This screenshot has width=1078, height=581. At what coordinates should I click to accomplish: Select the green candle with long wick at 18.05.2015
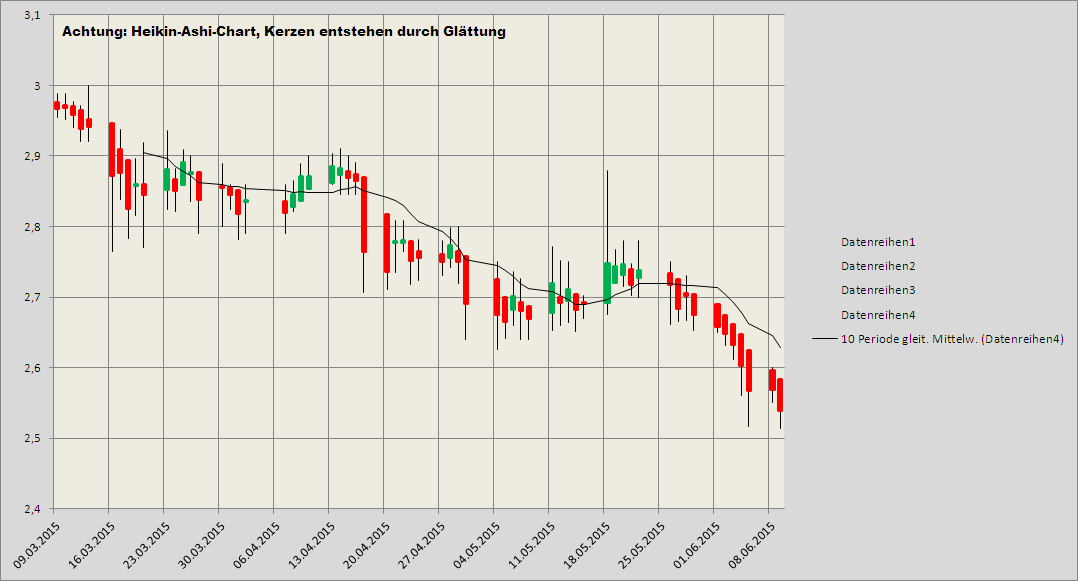coord(607,283)
